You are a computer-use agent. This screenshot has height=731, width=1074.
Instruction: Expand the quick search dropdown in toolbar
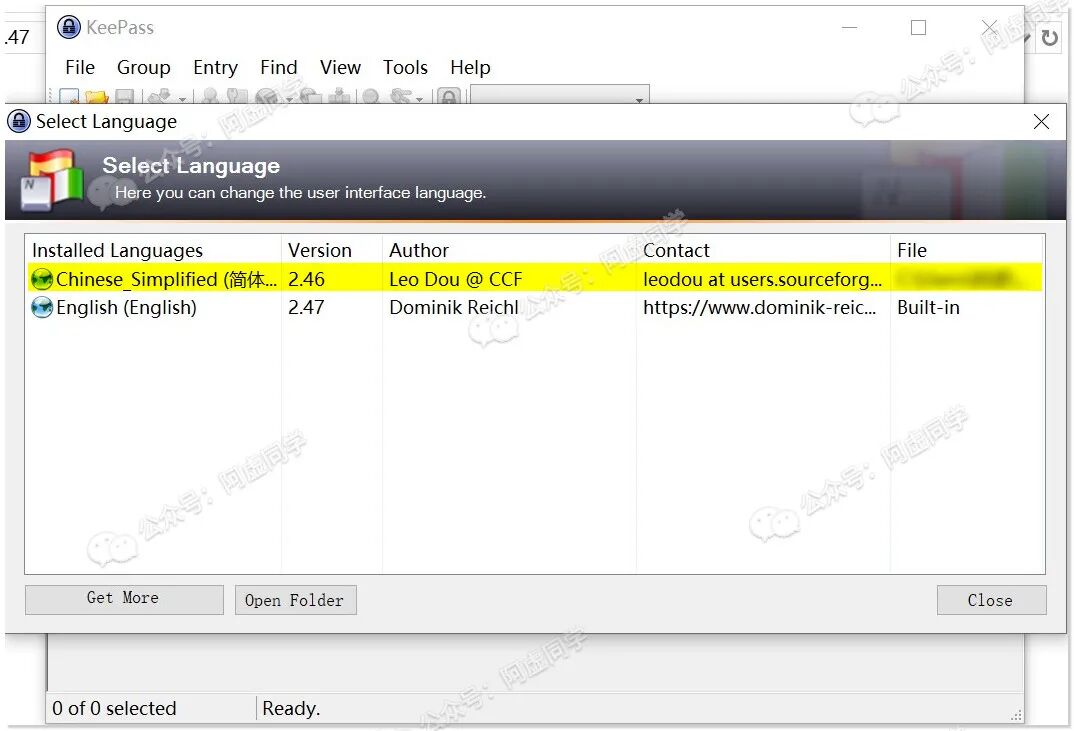(639, 99)
